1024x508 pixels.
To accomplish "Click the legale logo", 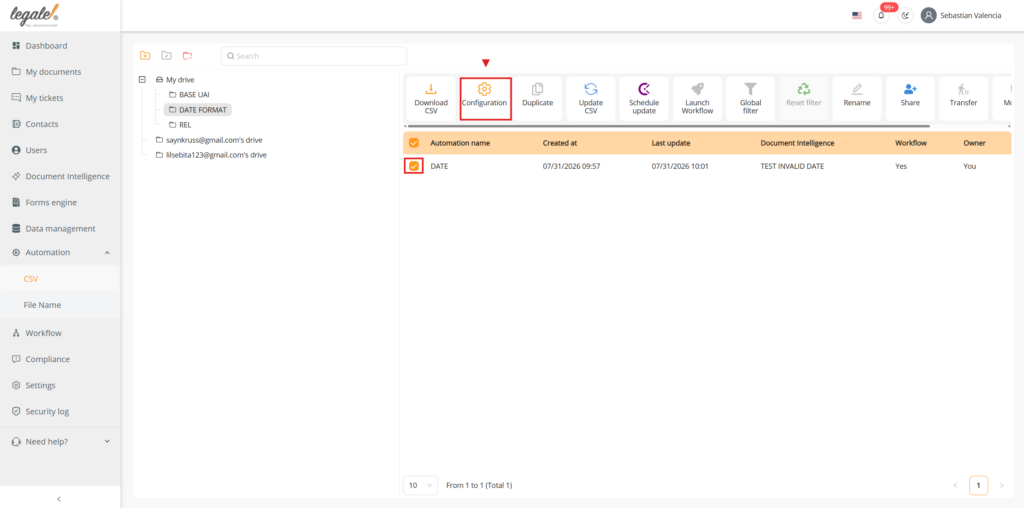I will click(35, 14).
